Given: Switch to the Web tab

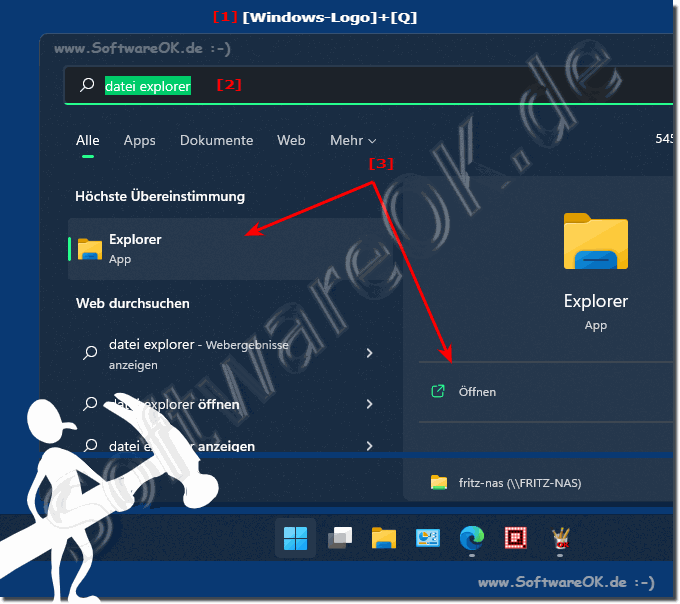Looking at the screenshot, I should coord(291,140).
